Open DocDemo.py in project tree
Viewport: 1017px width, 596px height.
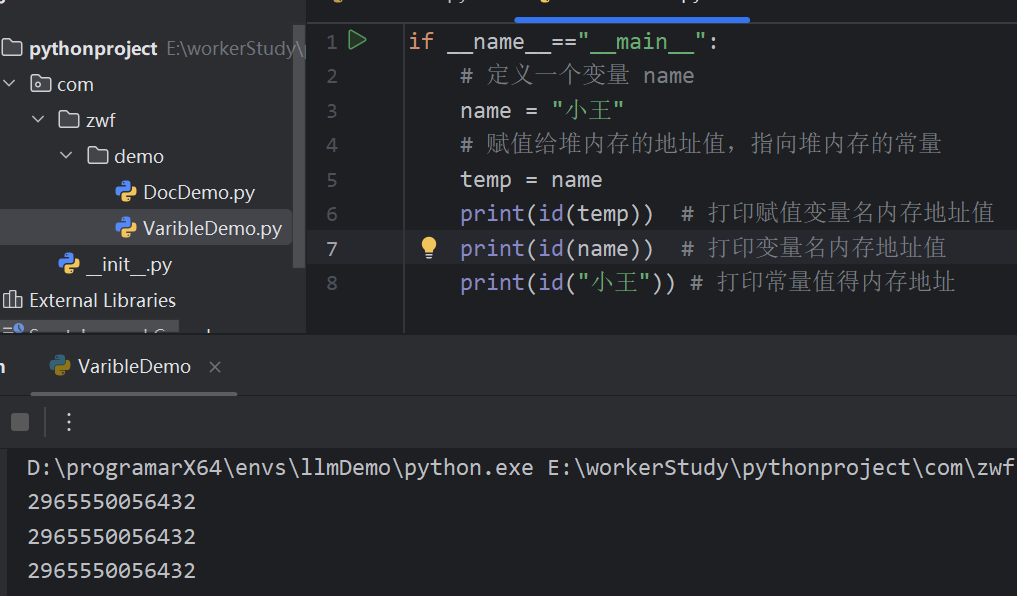pyautogui.click(x=198, y=193)
